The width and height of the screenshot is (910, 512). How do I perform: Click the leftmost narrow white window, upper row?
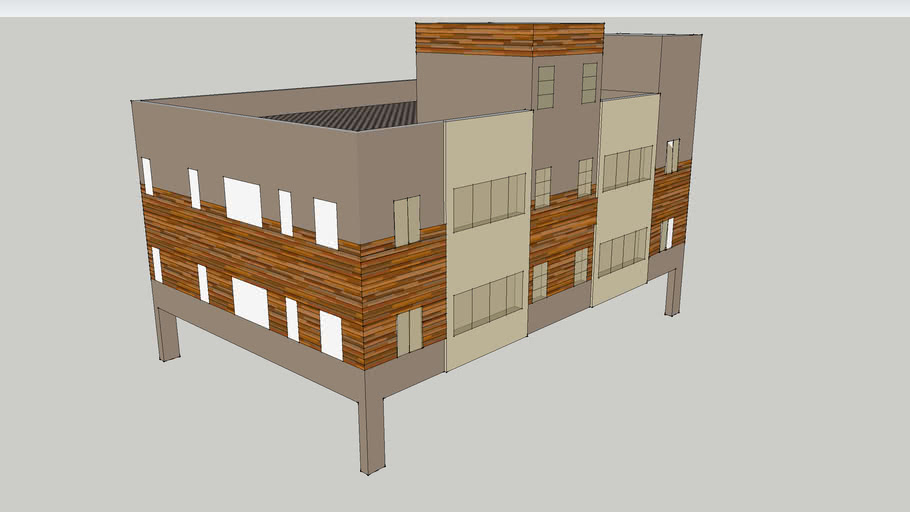(x=147, y=176)
